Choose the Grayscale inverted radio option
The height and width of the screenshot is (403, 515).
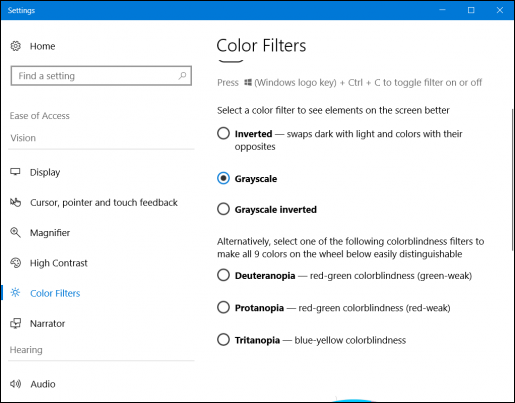pyautogui.click(x=223, y=209)
